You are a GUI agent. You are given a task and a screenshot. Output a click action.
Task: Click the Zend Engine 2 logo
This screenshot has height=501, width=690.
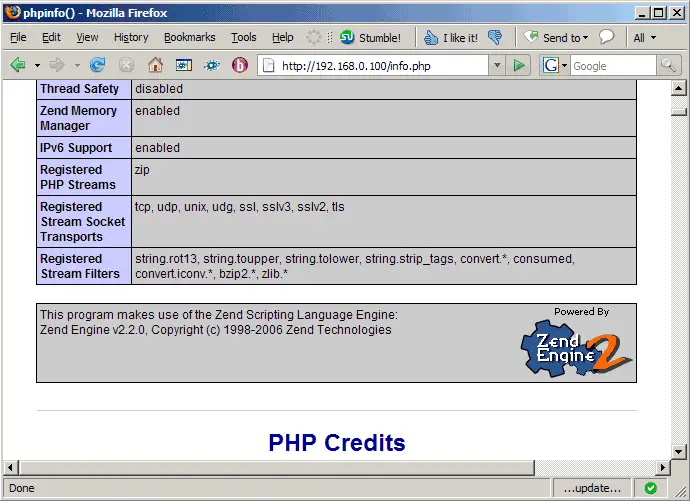tap(577, 348)
